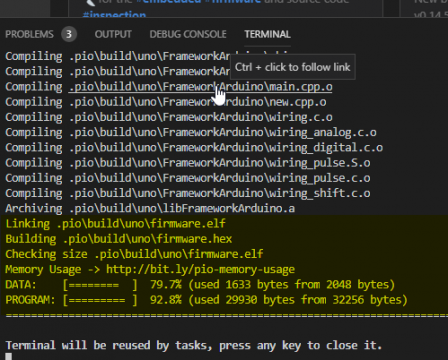Image resolution: width=448 pixels, height=360 pixels.
Task: Click the 'Terminal will be reused' message
Action: tap(194, 345)
